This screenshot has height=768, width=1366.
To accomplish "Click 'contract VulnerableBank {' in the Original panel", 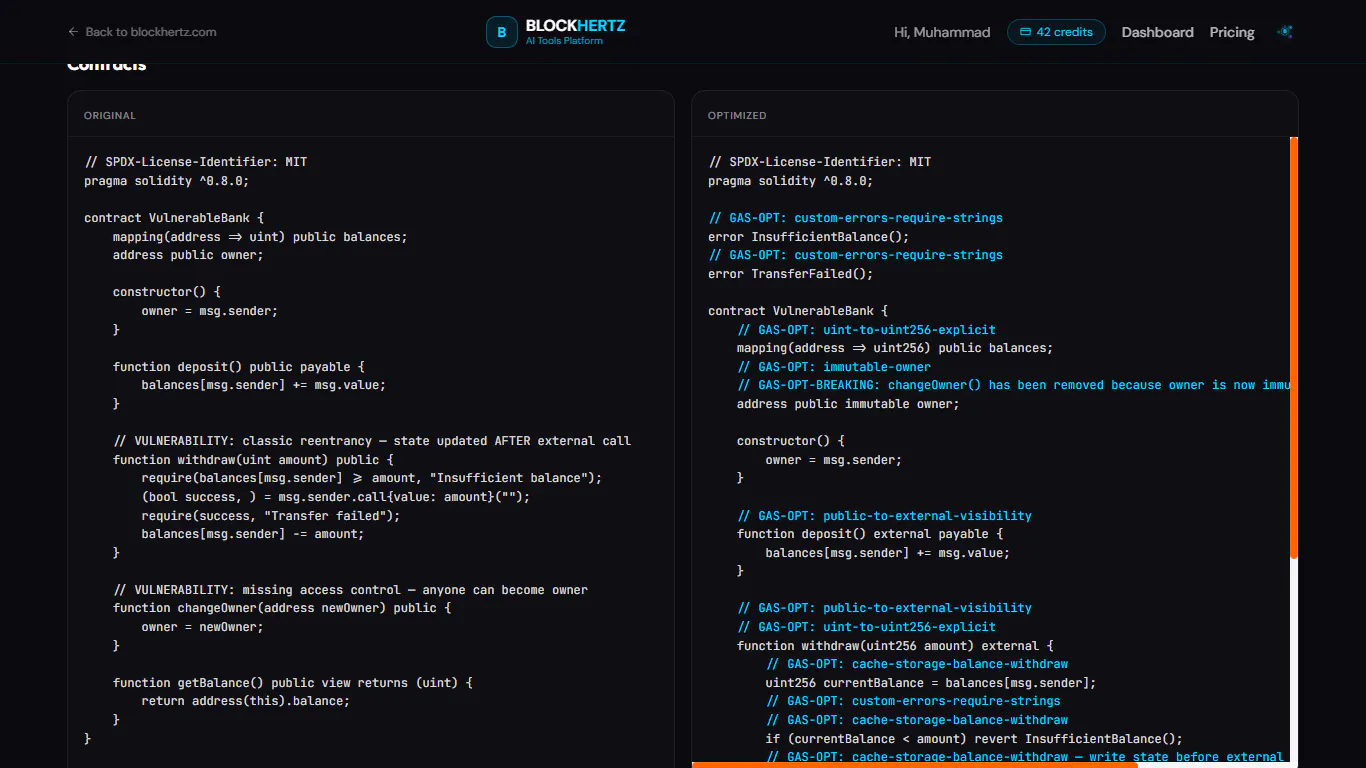I will [174, 218].
